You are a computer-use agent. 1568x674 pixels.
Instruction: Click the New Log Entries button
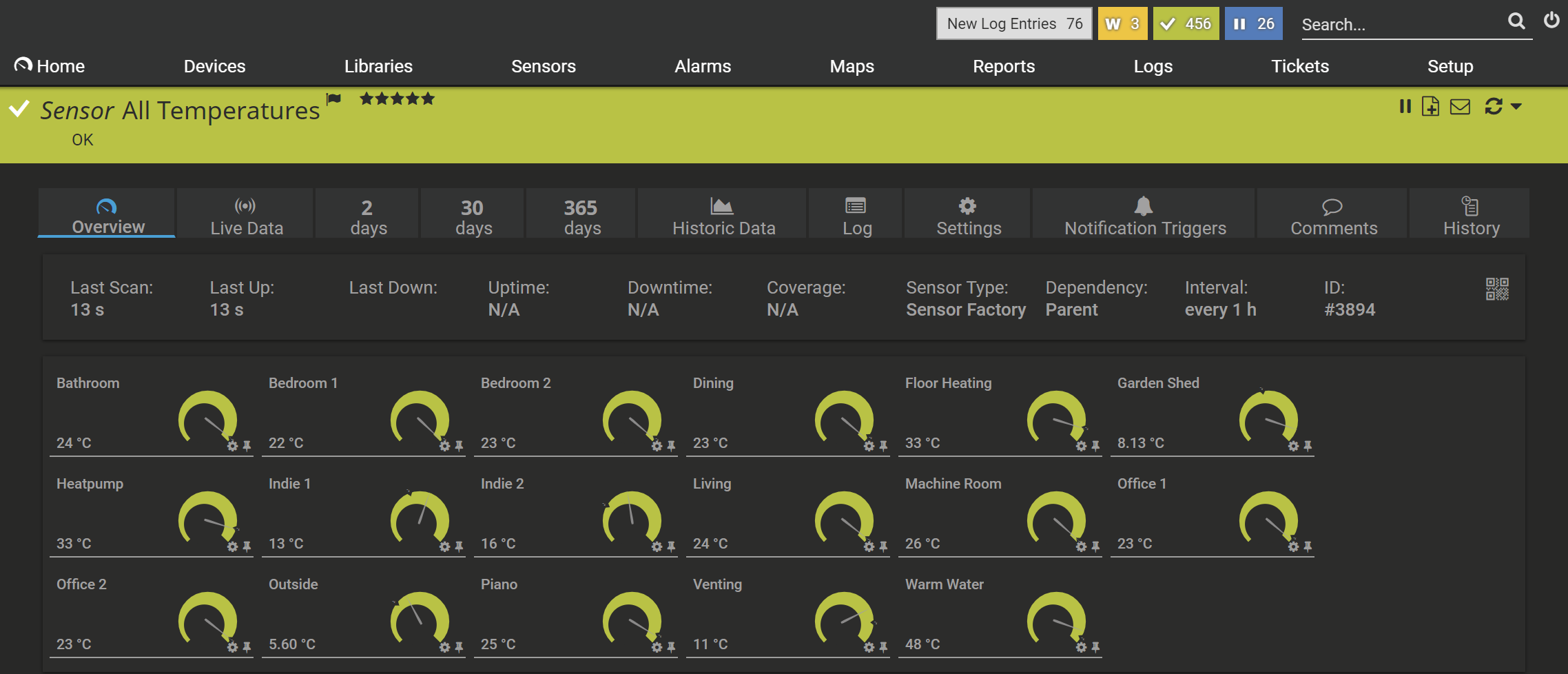1013,24
